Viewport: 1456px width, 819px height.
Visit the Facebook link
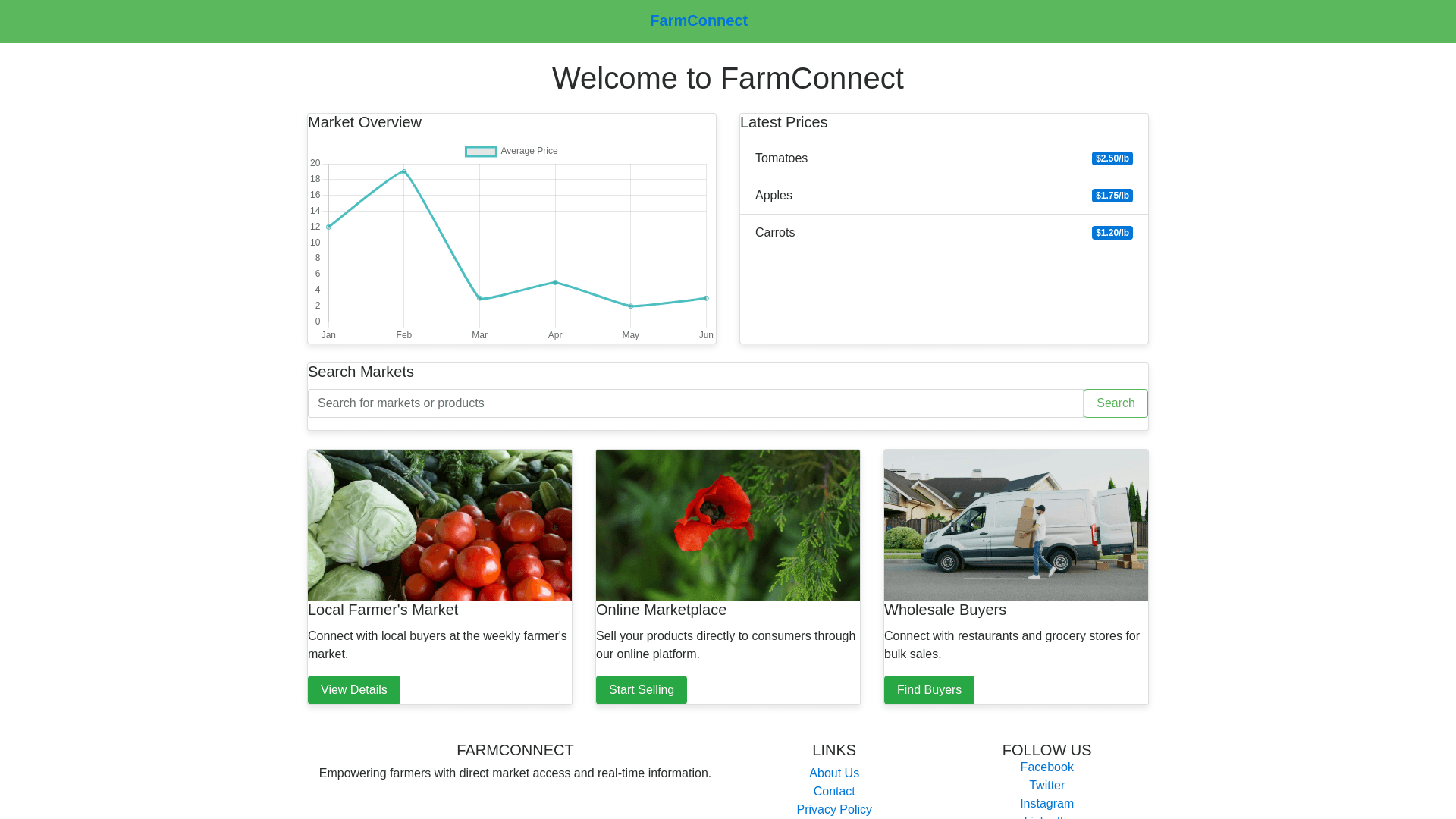coord(1046,767)
